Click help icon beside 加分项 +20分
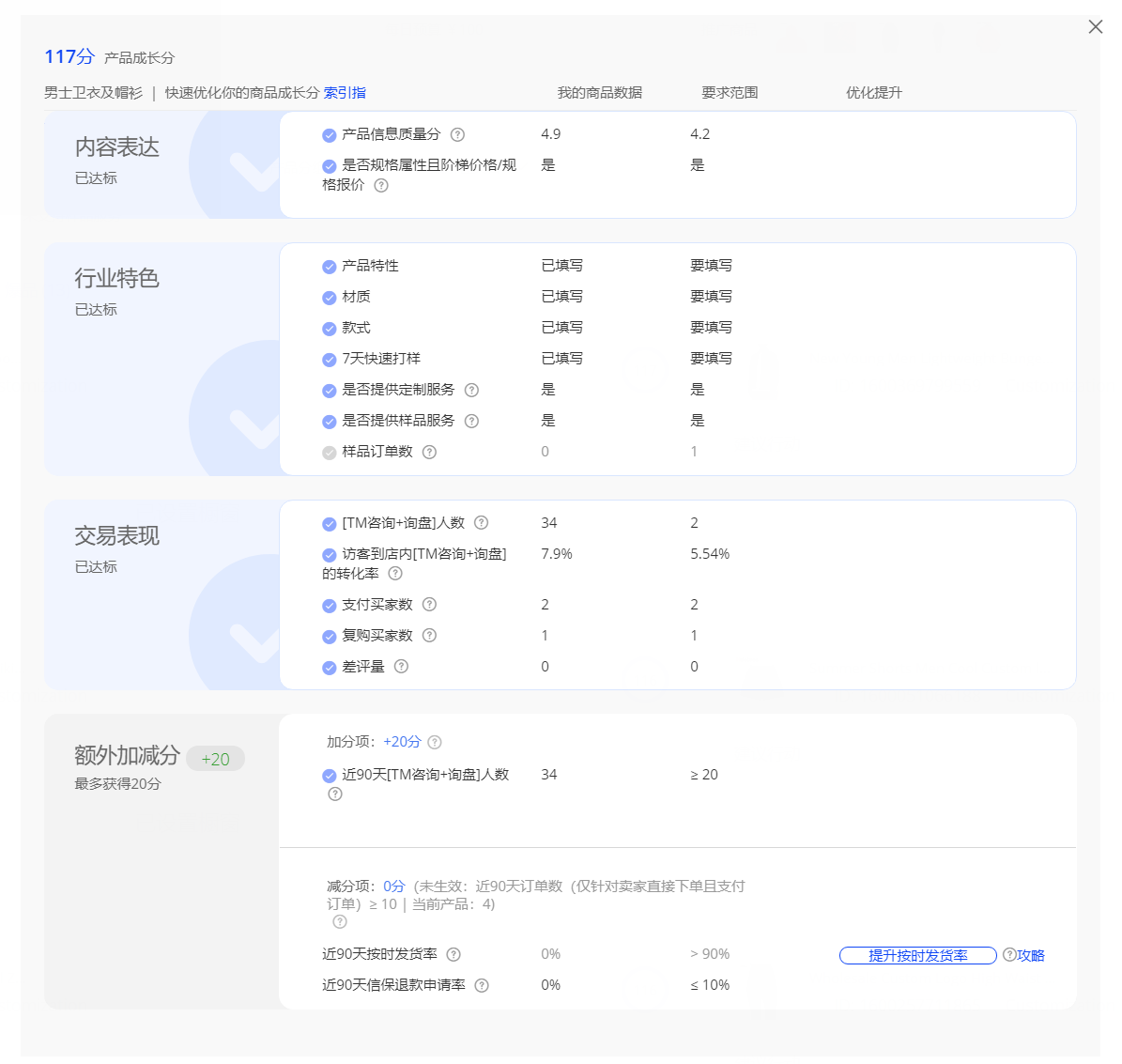 (x=435, y=742)
